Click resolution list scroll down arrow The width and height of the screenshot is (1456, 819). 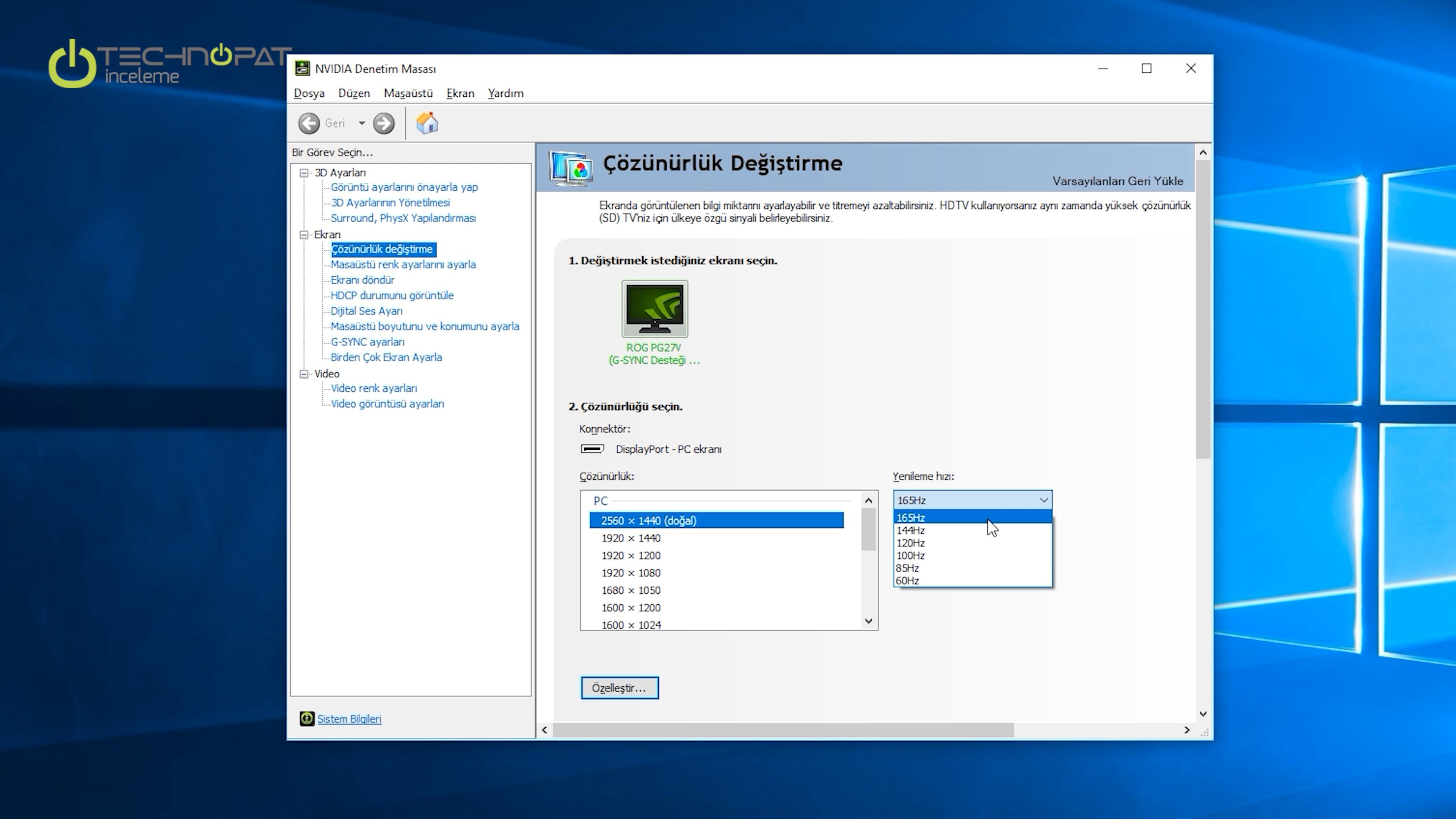point(869,621)
